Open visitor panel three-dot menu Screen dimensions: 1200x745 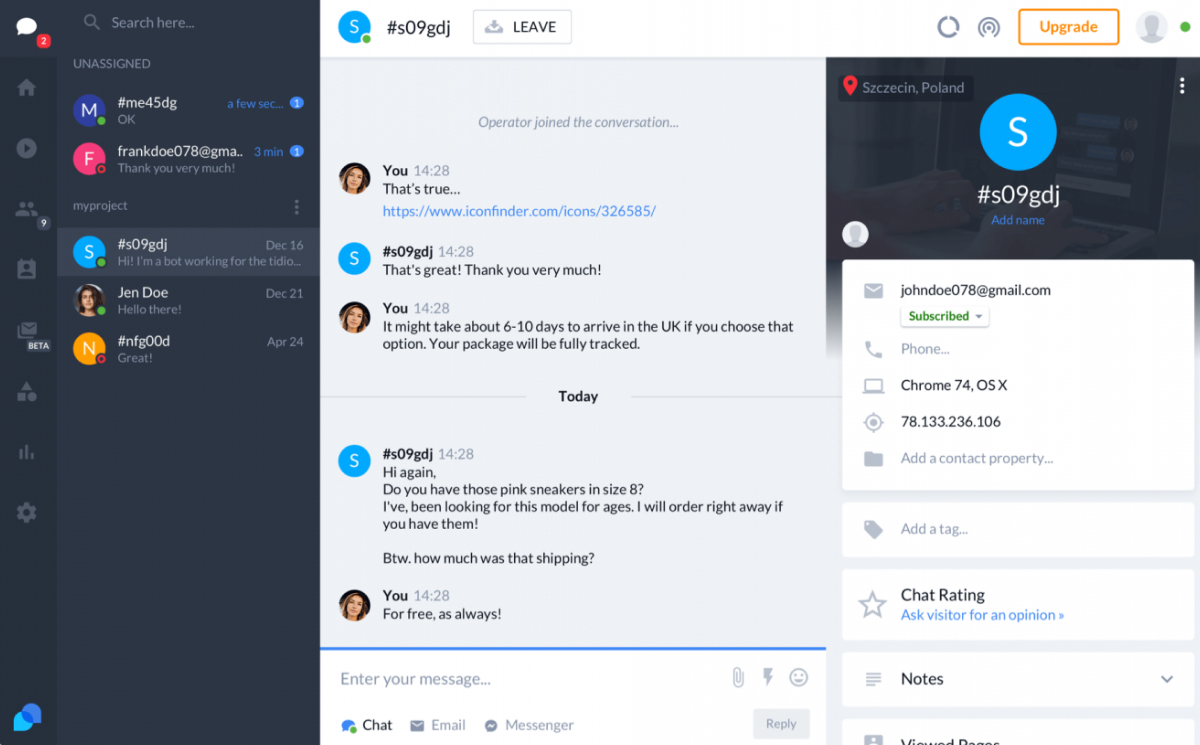click(x=1181, y=86)
